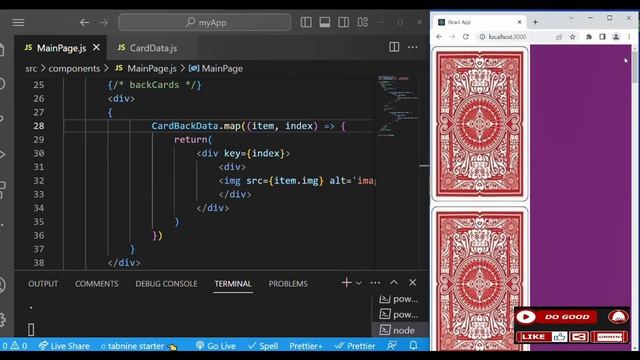Open notifications bell in status bar

pyautogui.click(x=413, y=345)
